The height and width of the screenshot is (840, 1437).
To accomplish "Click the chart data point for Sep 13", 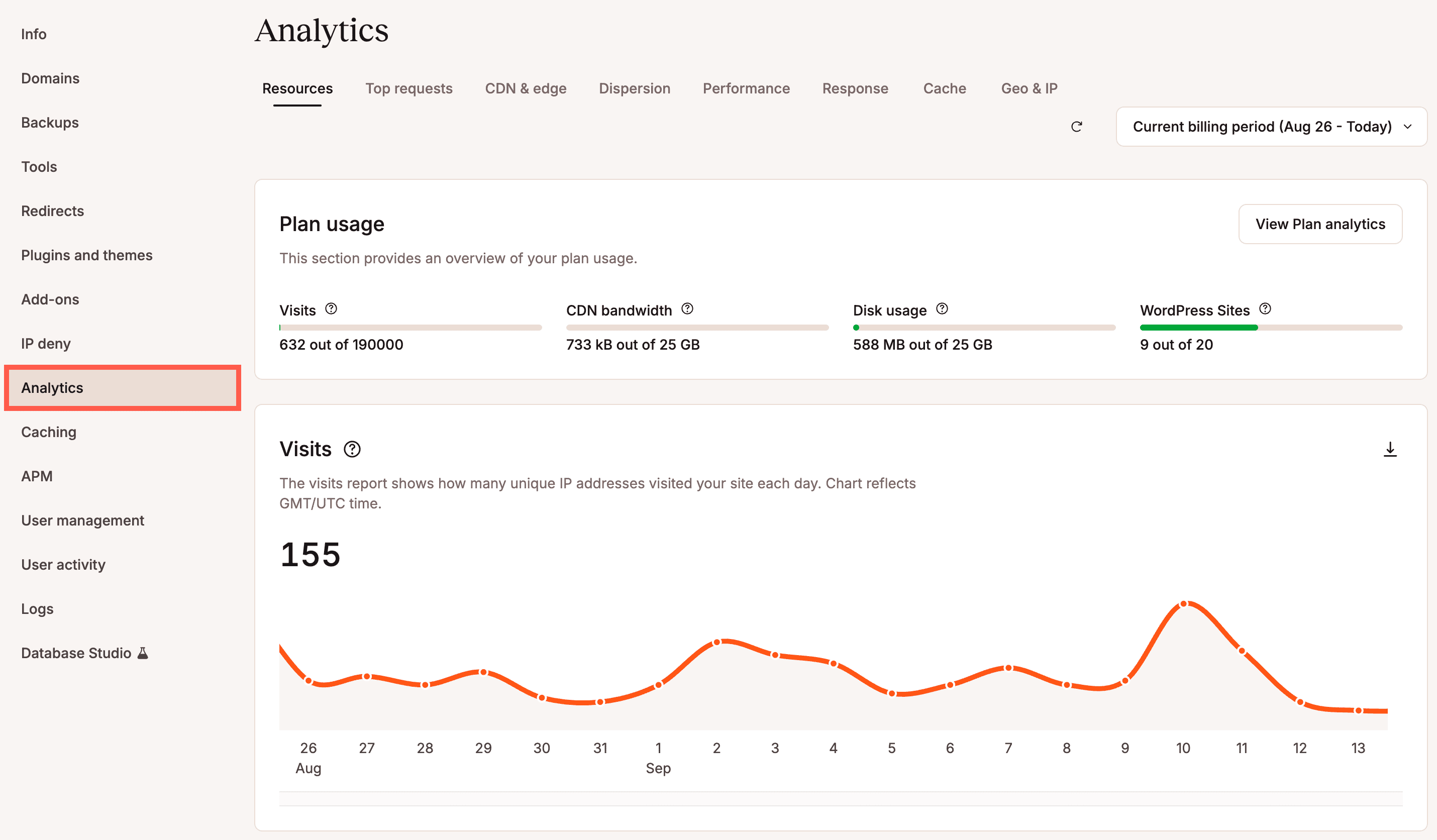I will [1358, 710].
